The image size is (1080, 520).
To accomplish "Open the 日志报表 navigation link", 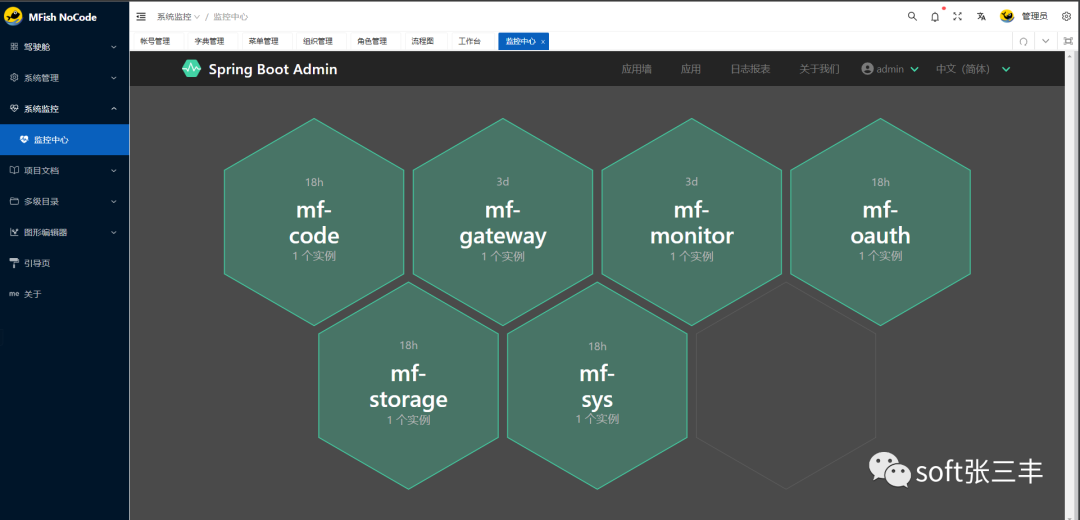I will [x=750, y=69].
